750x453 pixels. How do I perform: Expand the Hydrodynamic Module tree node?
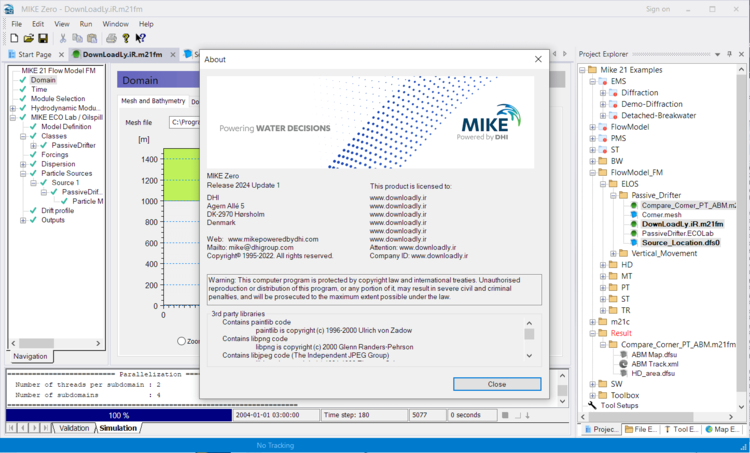(12, 108)
